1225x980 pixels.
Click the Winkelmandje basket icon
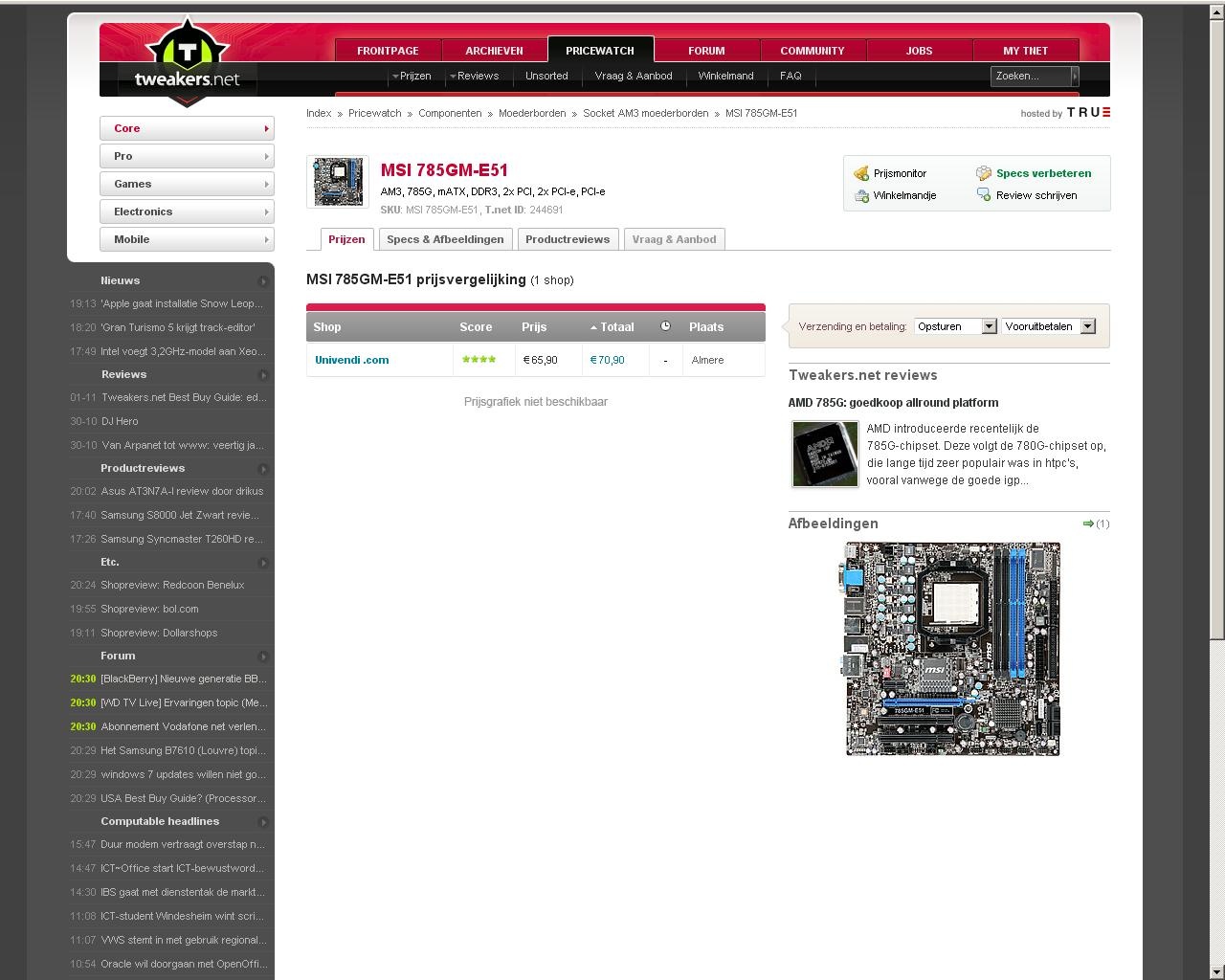(861, 195)
